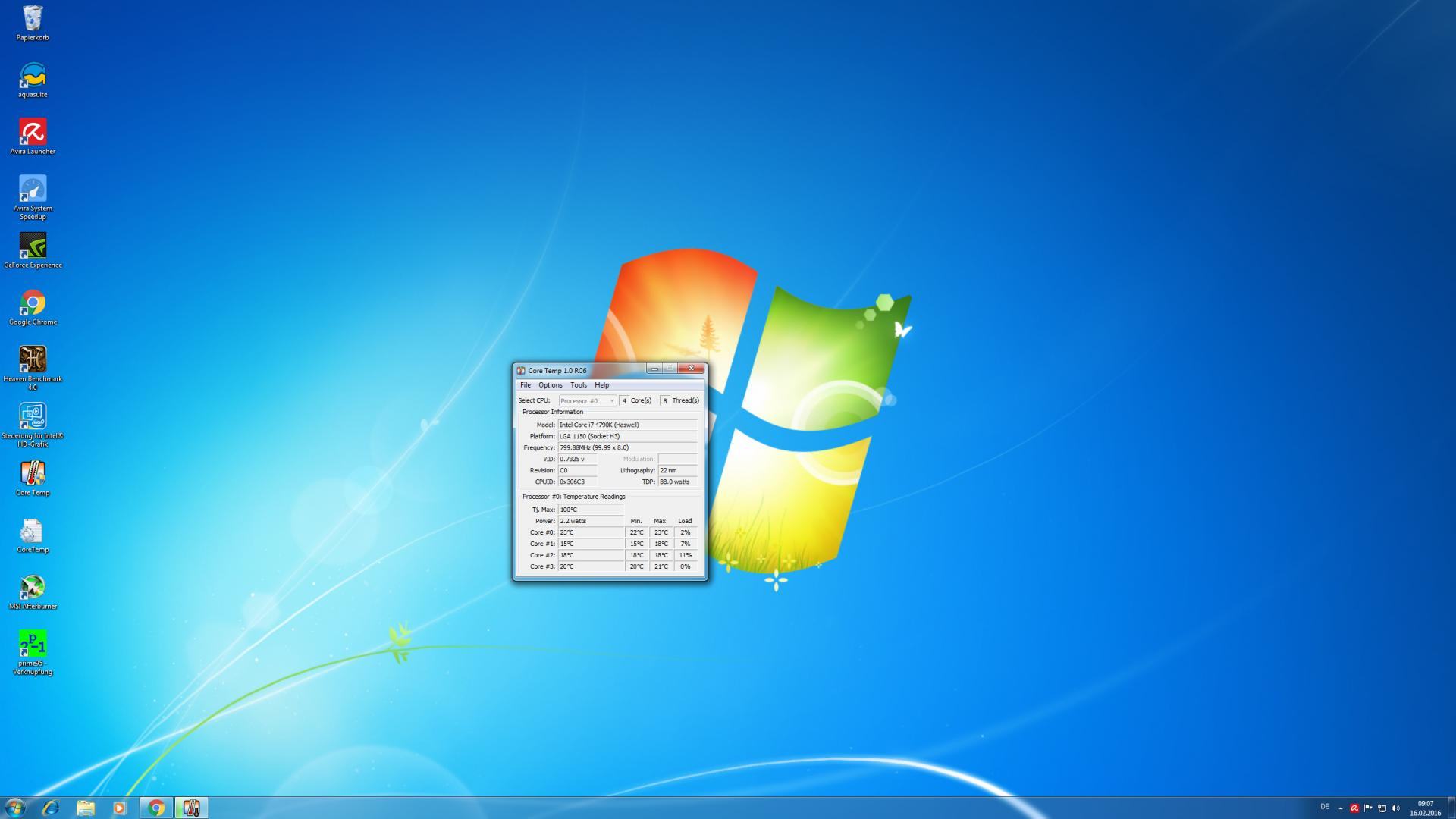Select the Core Temp thermometer desktop icon
This screenshot has width=1456, height=819.
point(33,479)
